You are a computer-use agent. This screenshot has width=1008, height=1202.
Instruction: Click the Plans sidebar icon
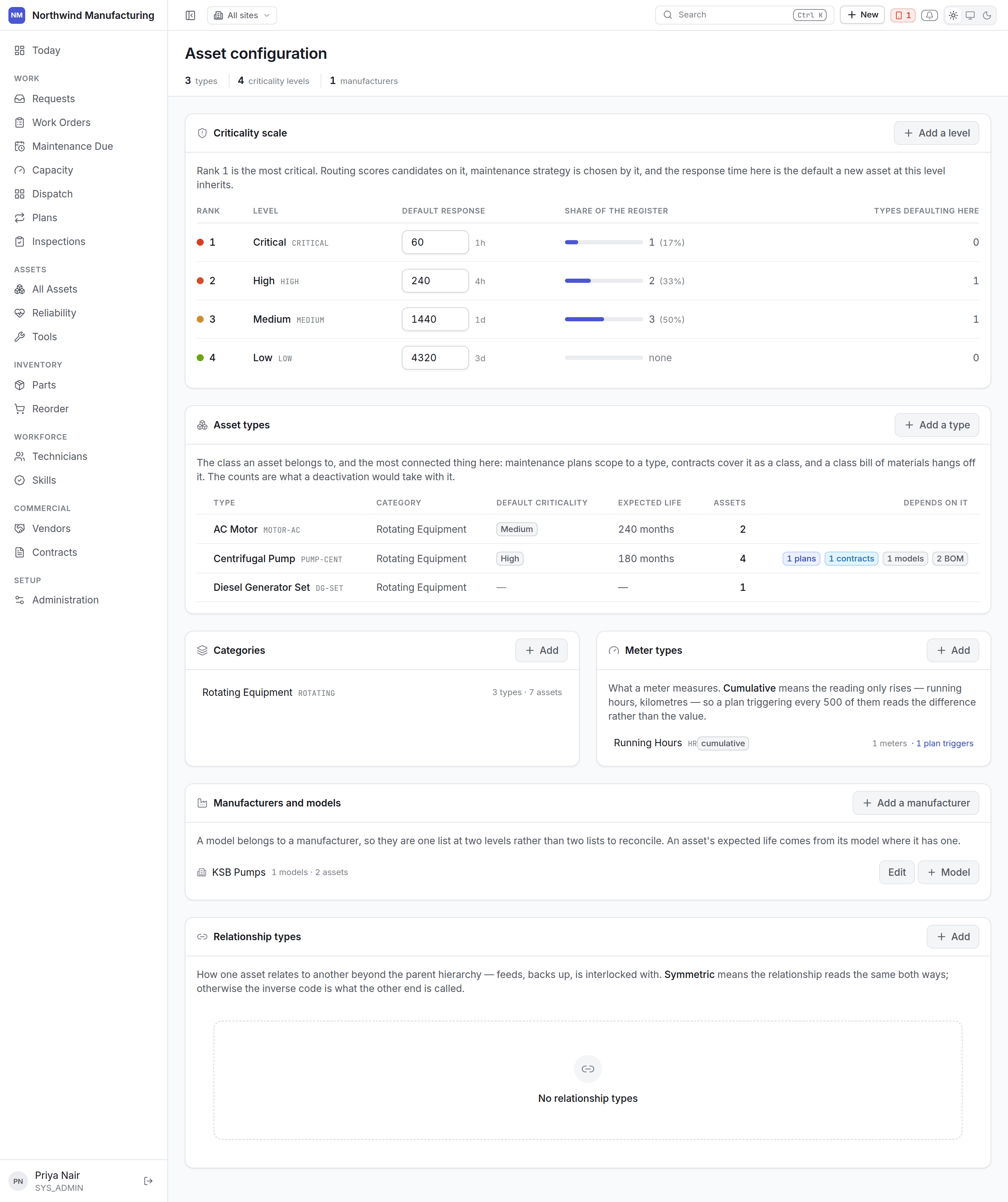(x=20, y=217)
